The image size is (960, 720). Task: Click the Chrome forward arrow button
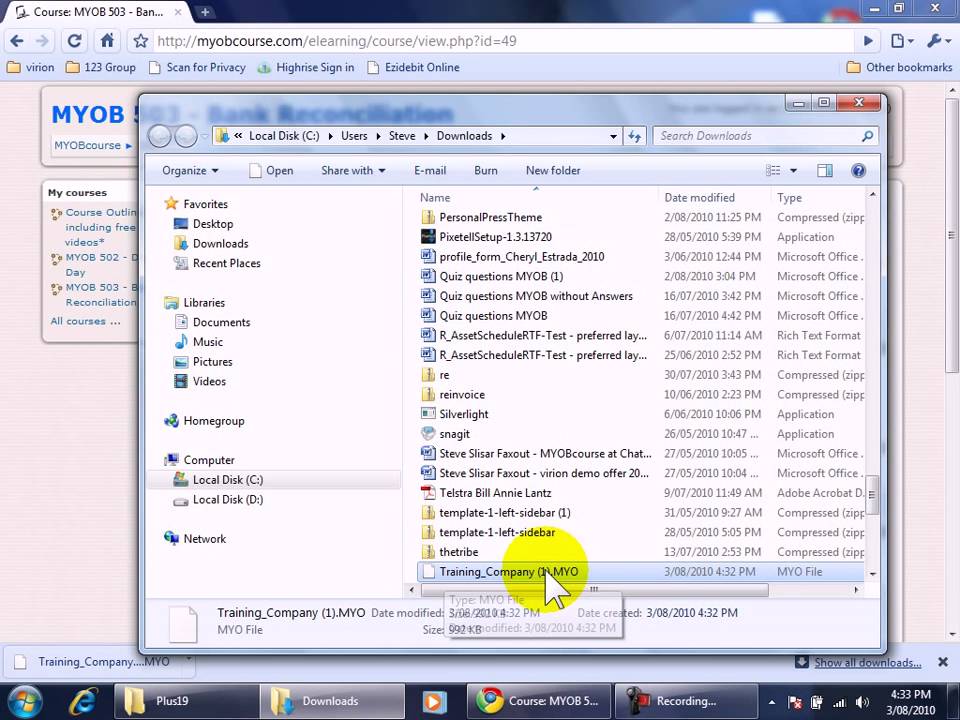pos(42,41)
